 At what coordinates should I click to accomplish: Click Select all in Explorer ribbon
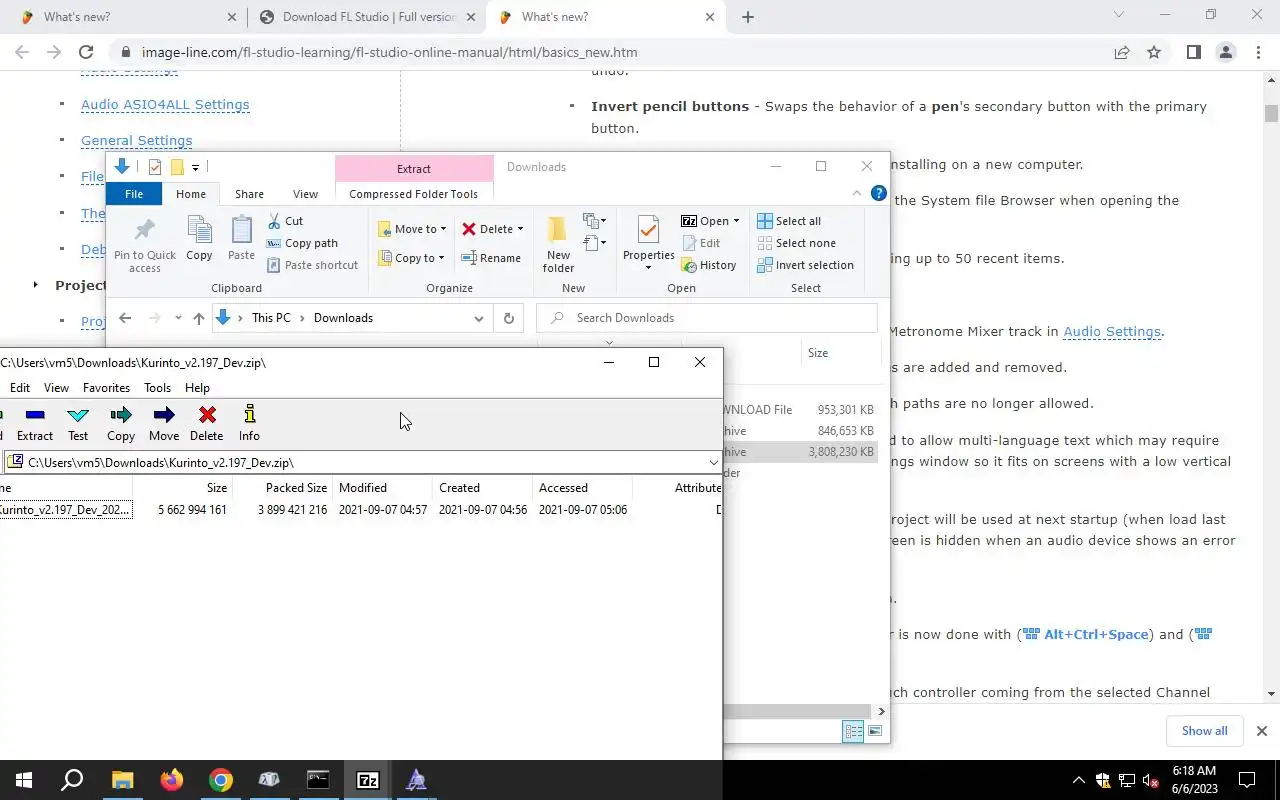tap(789, 221)
